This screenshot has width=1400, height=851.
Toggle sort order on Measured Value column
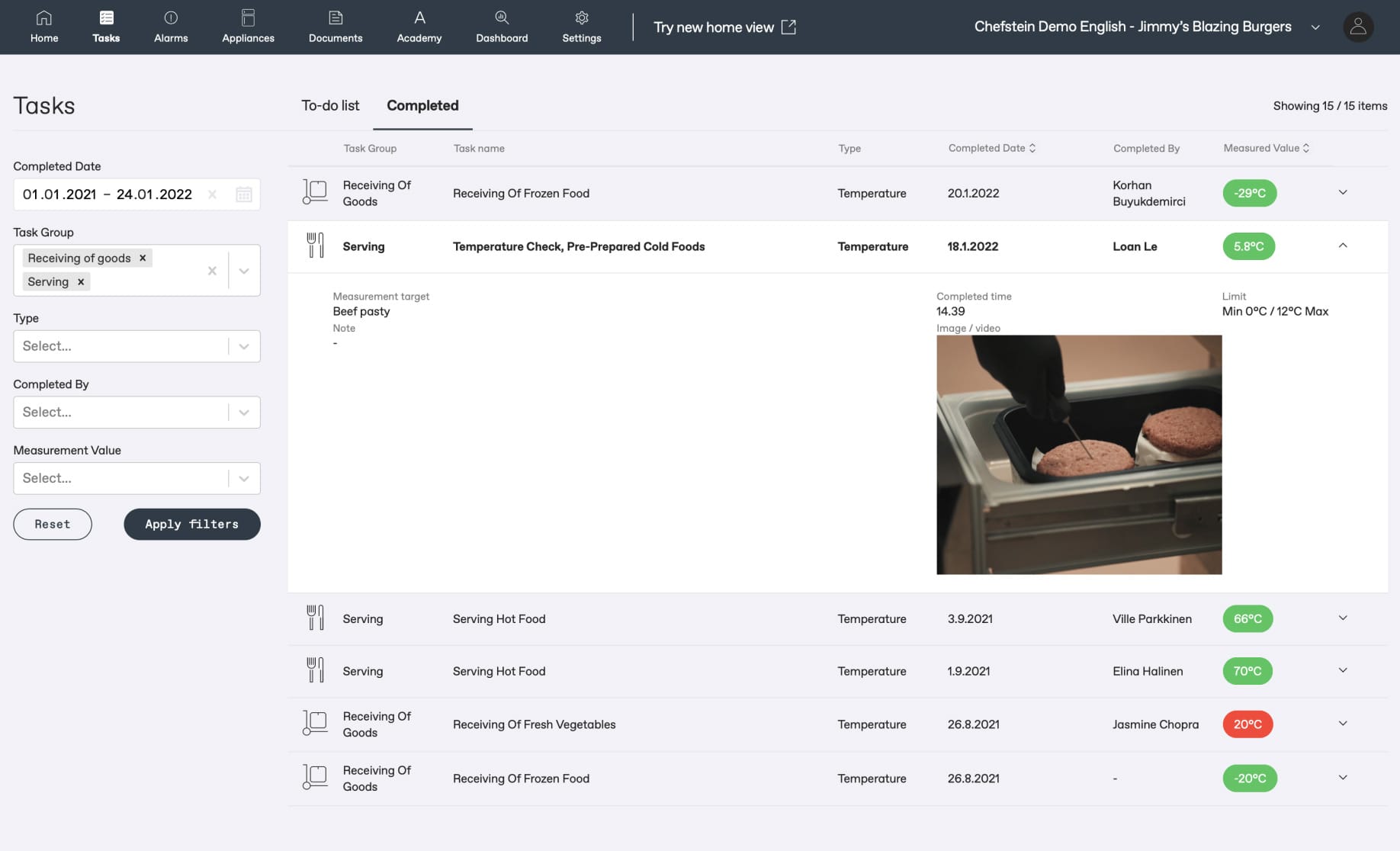coord(1305,148)
